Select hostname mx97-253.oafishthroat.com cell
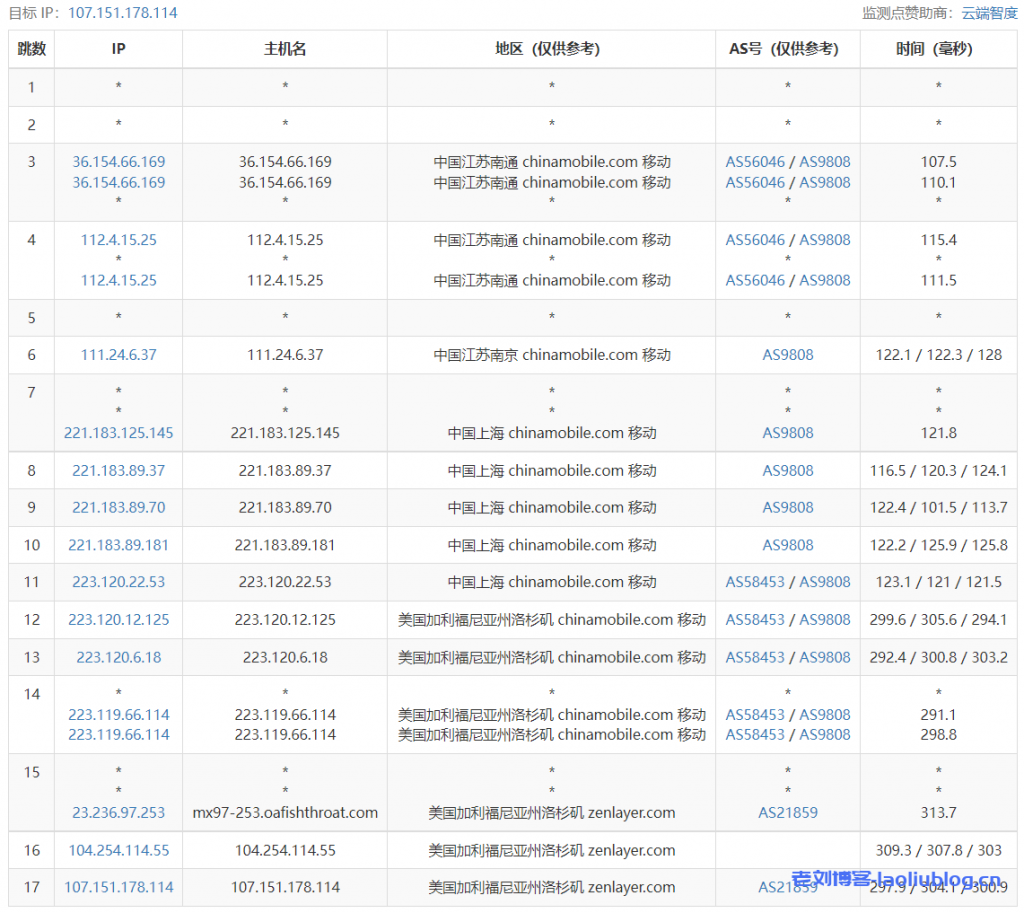Viewport: 1024px width, 913px height. click(x=285, y=813)
